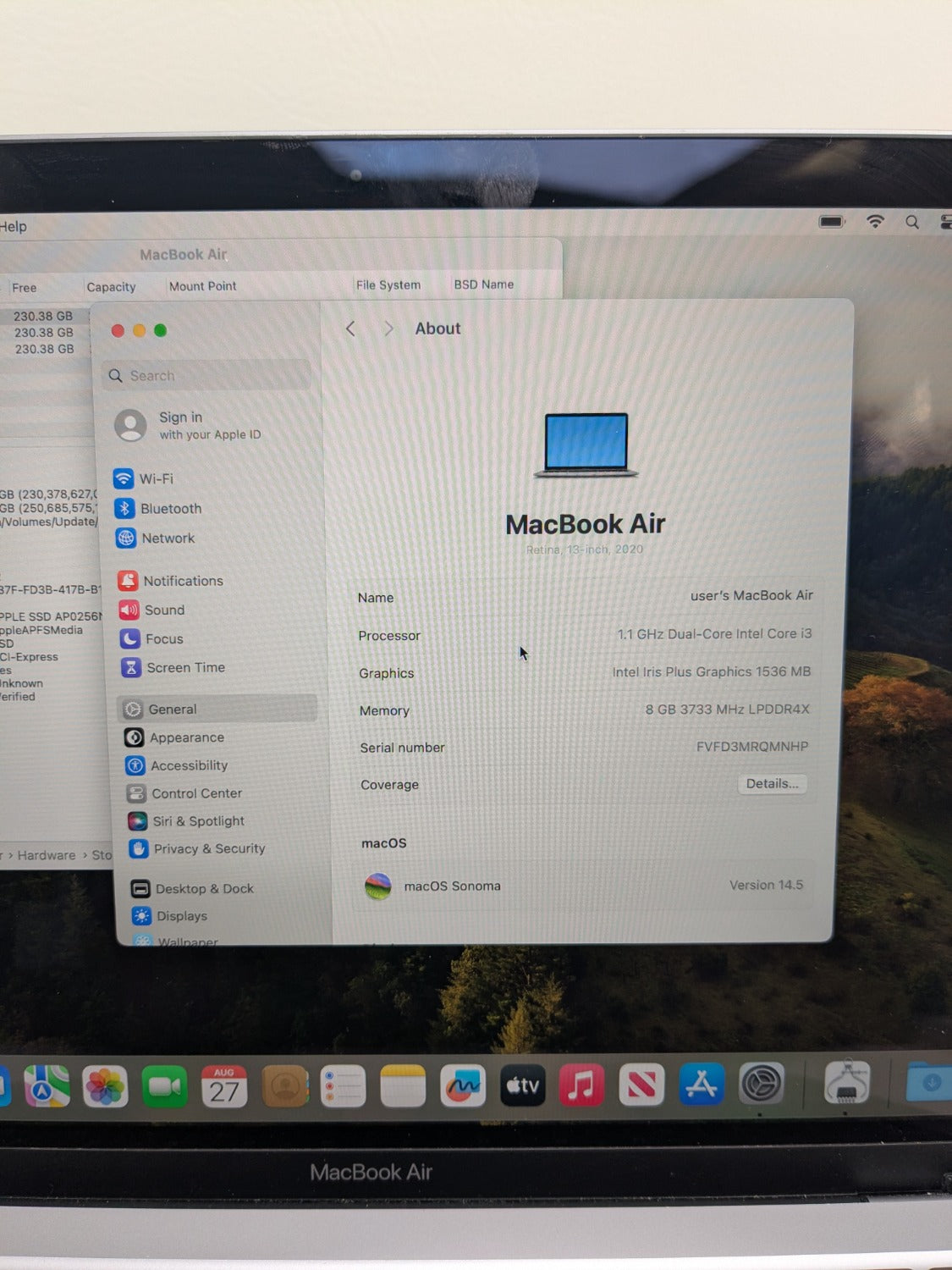952x1270 pixels.
Task: Select the serial number FVFD3MRQMNHP
Action: click(752, 746)
